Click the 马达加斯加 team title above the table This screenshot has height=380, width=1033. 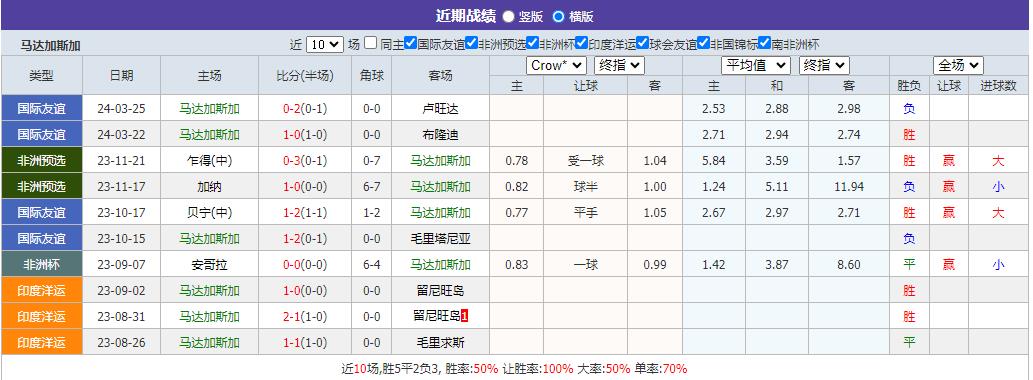coord(51,45)
